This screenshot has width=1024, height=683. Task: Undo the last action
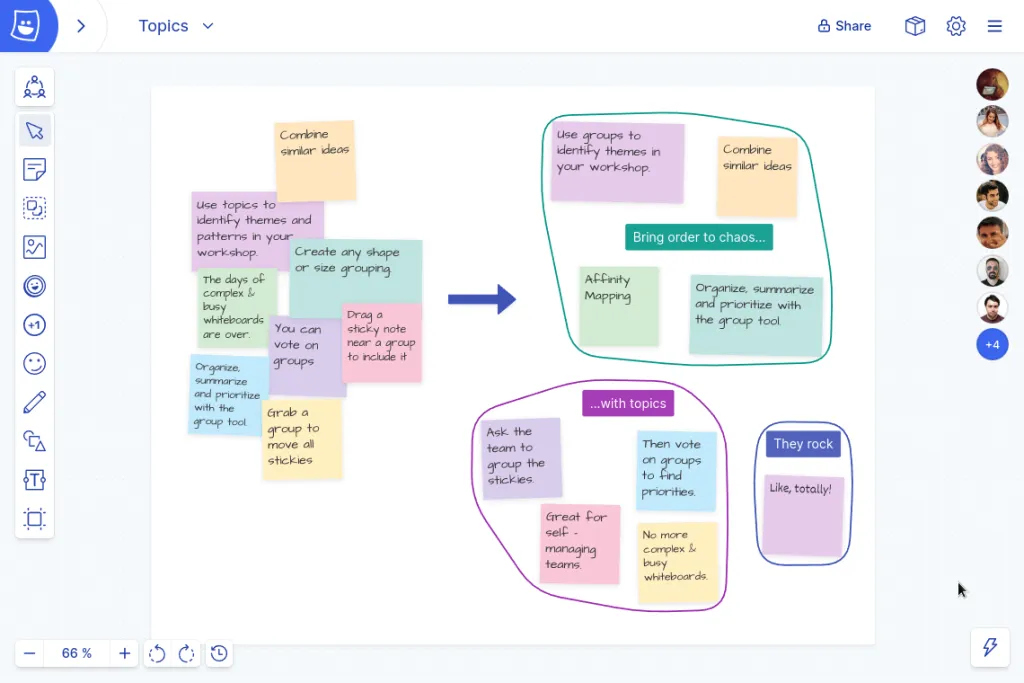tap(157, 654)
